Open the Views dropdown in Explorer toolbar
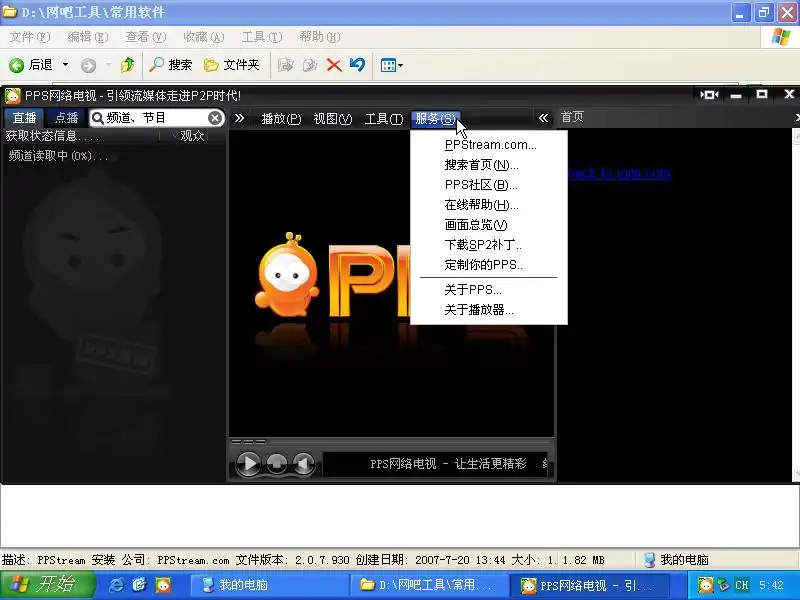 392,65
